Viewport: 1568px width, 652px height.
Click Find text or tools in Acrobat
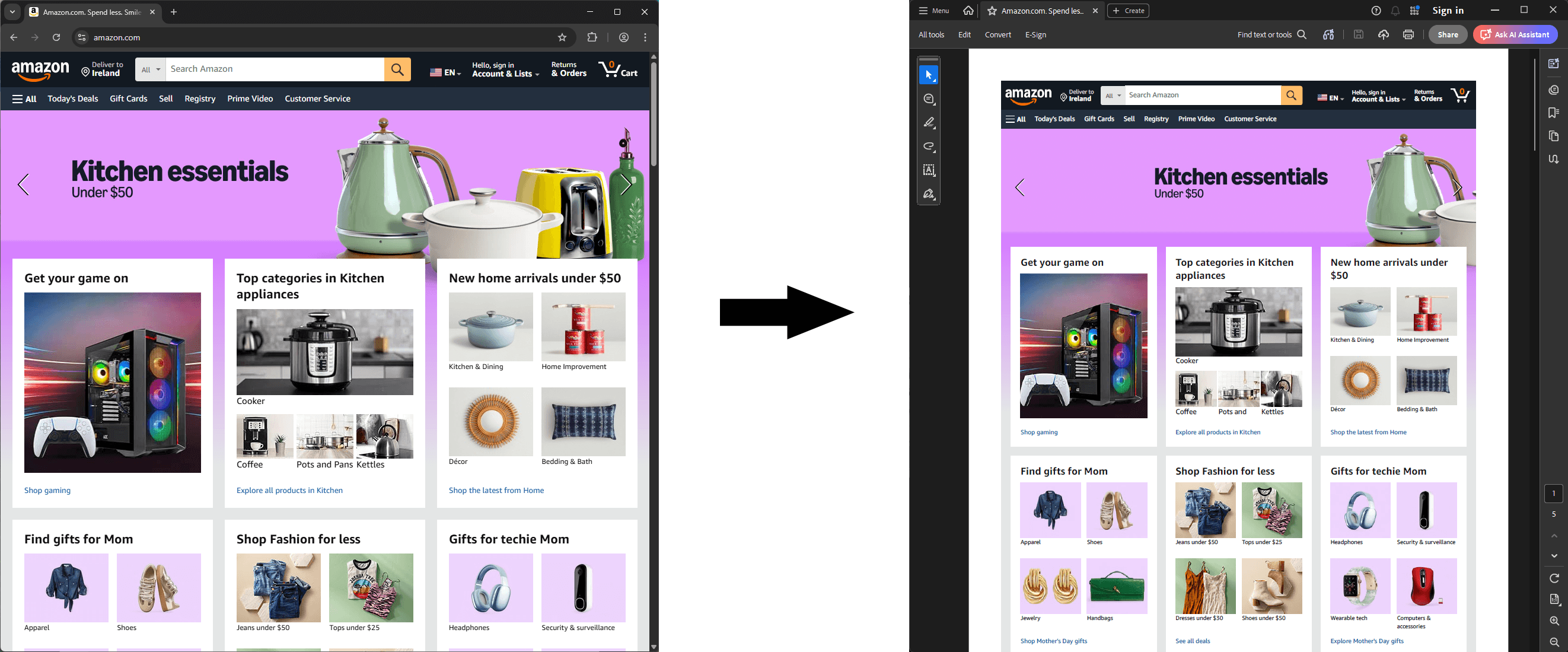coord(1271,34)
